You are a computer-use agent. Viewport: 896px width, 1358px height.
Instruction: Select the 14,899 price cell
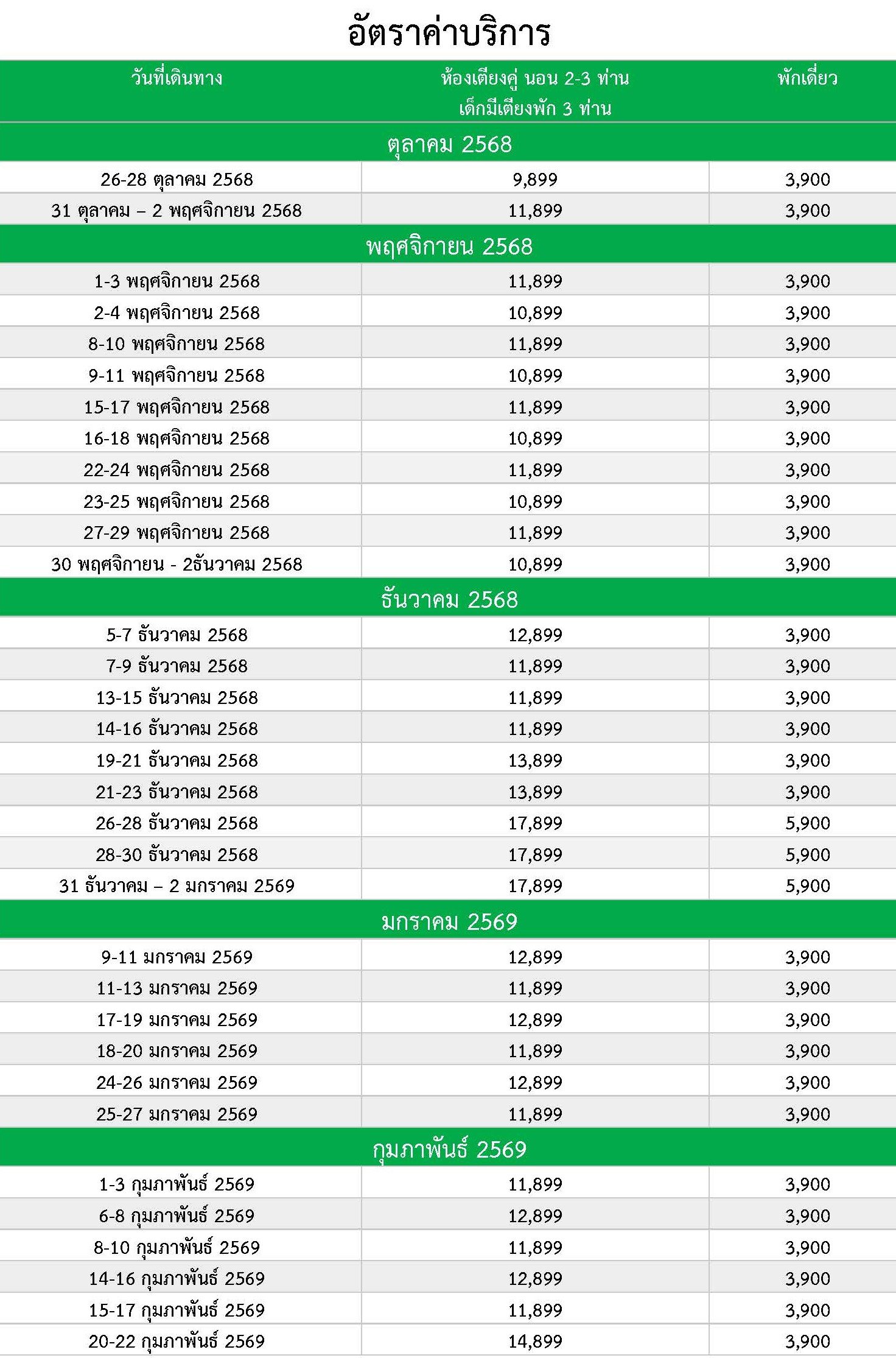click(x=534, y=1341)
